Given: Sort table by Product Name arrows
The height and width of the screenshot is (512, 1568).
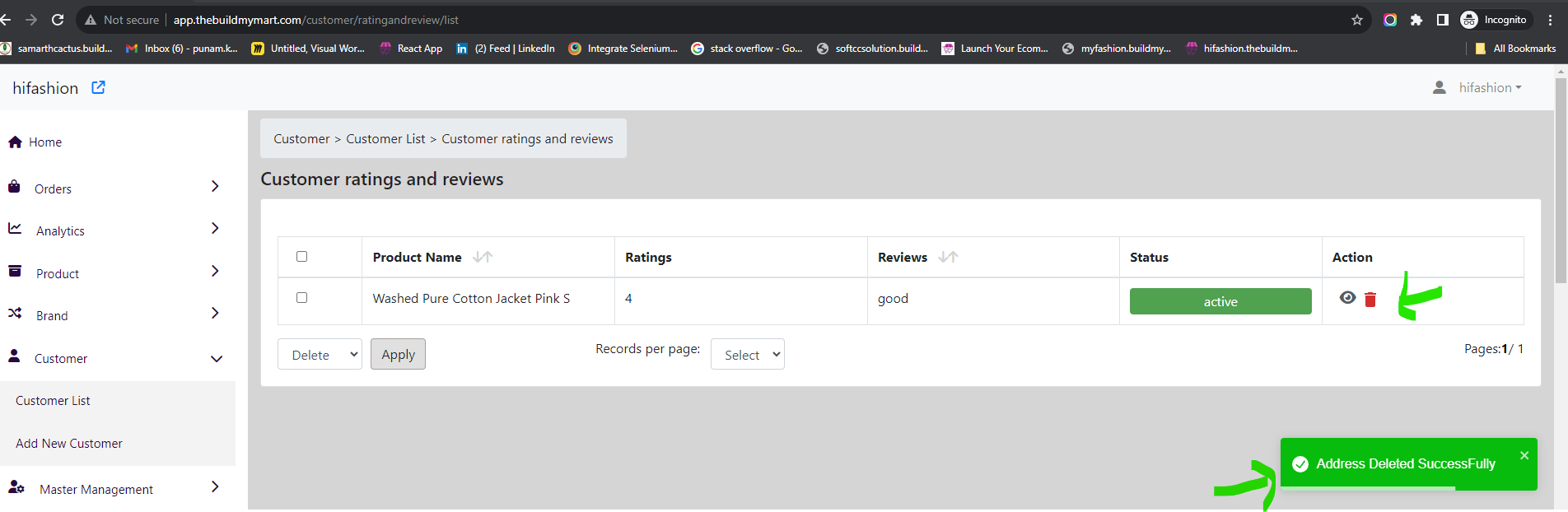Looking at the screenshot, I should click(483, 257).
